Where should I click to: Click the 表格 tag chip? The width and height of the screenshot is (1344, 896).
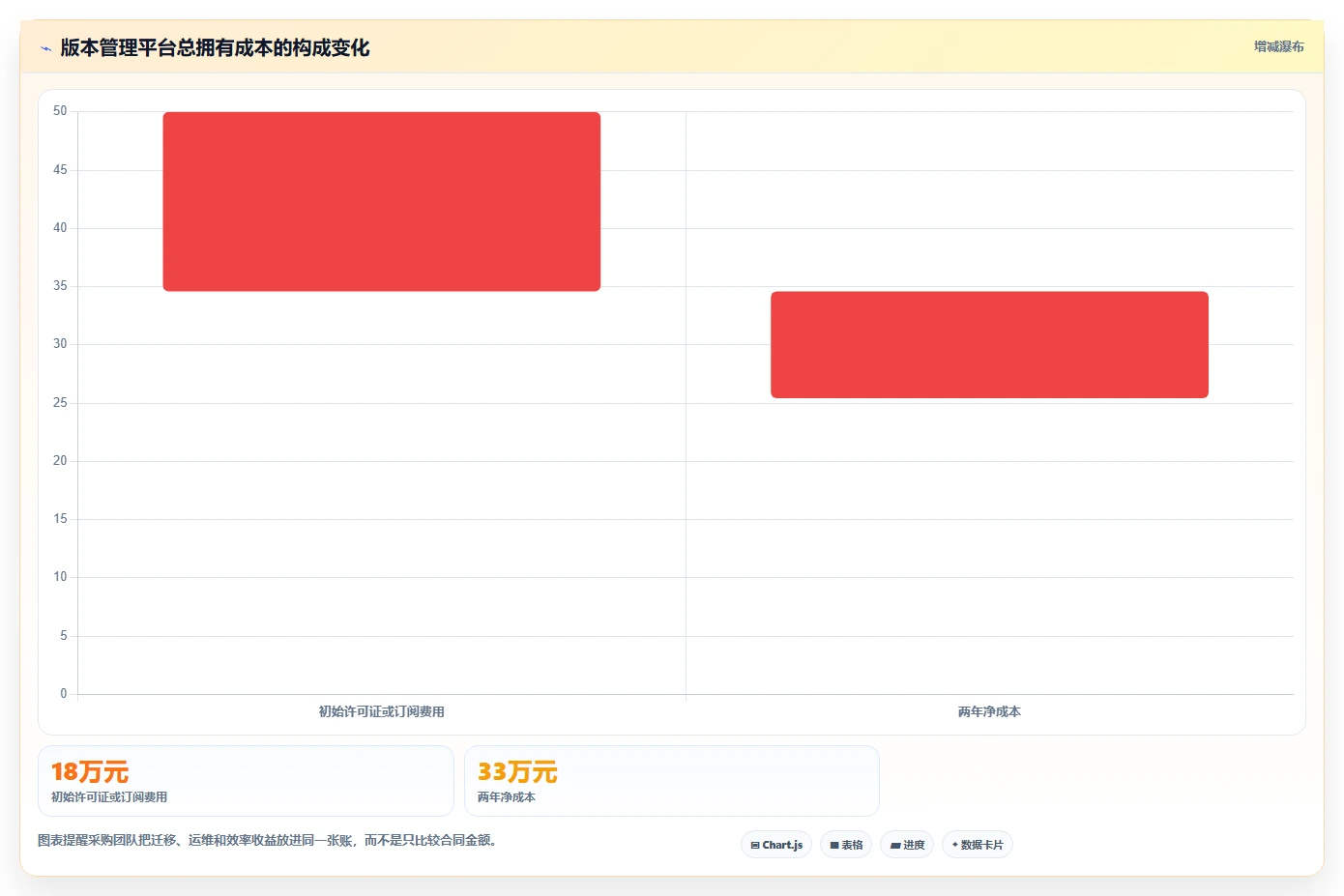point(846,845)
